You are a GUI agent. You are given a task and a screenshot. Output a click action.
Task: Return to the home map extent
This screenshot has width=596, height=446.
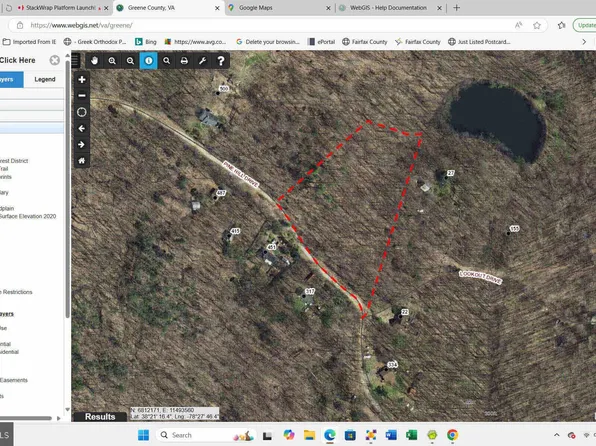pyautogui.click(x=82, y=160)
